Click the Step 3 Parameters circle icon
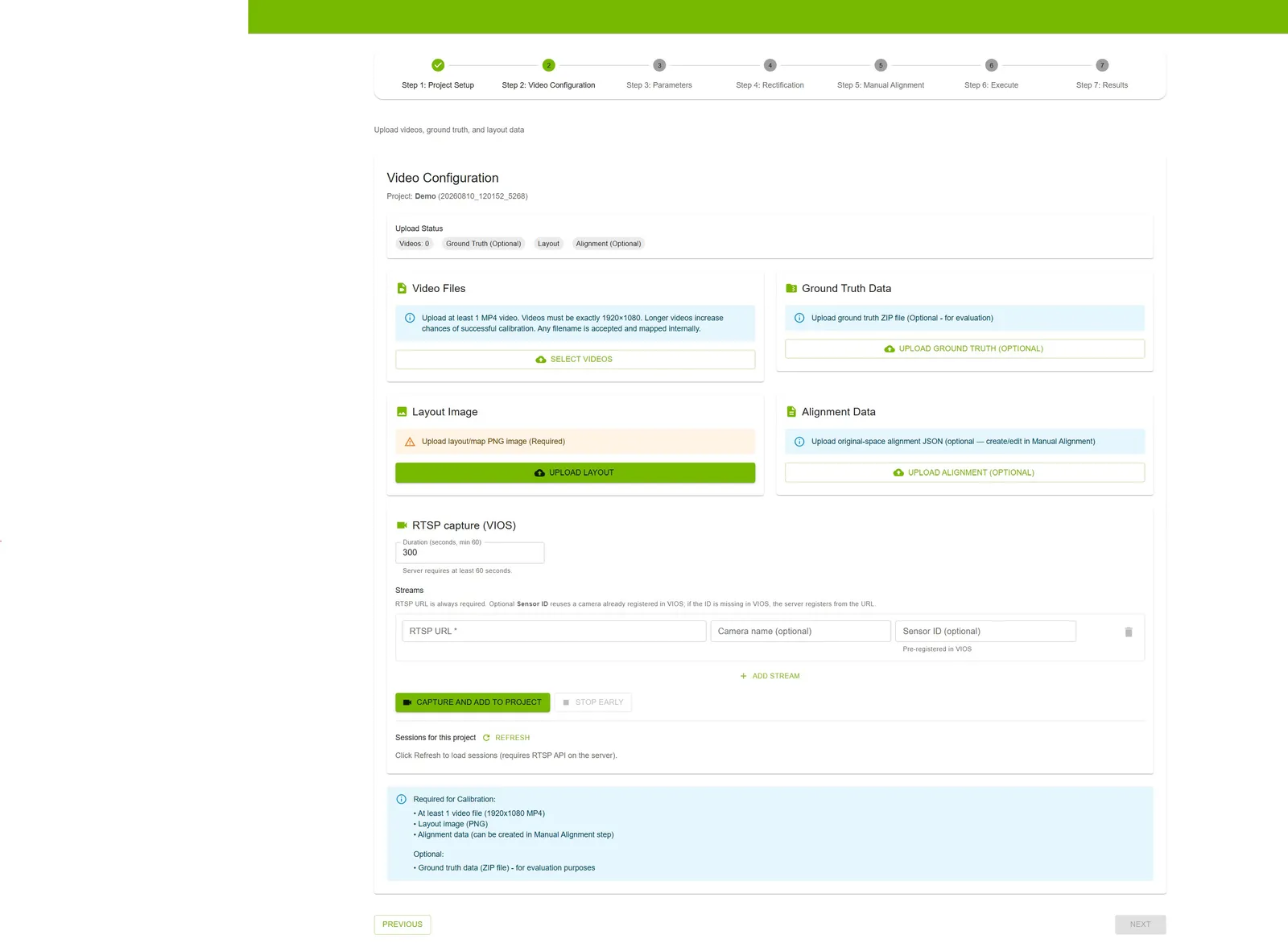Image resolution: width=1288 pixels, height=947 pixels. (x=659, y=65)
